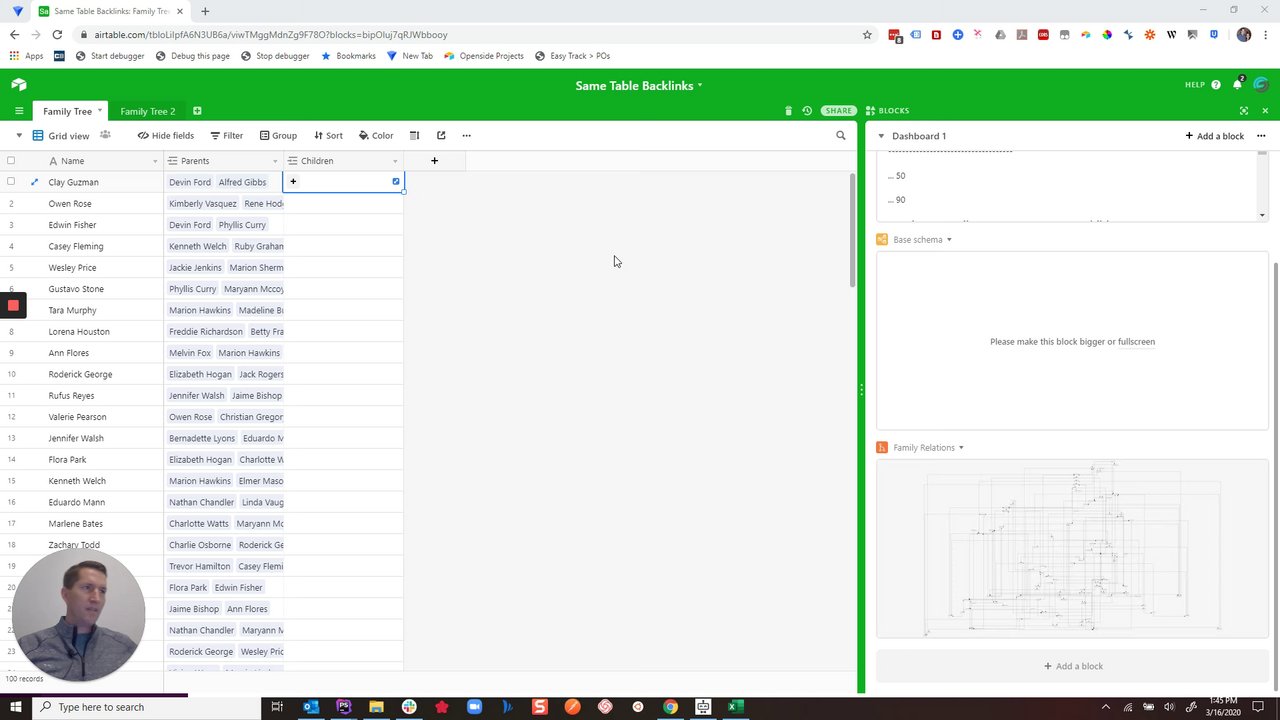
Task: Open Dashboard 1 more options menu
Action: (x=1261, y=136)
